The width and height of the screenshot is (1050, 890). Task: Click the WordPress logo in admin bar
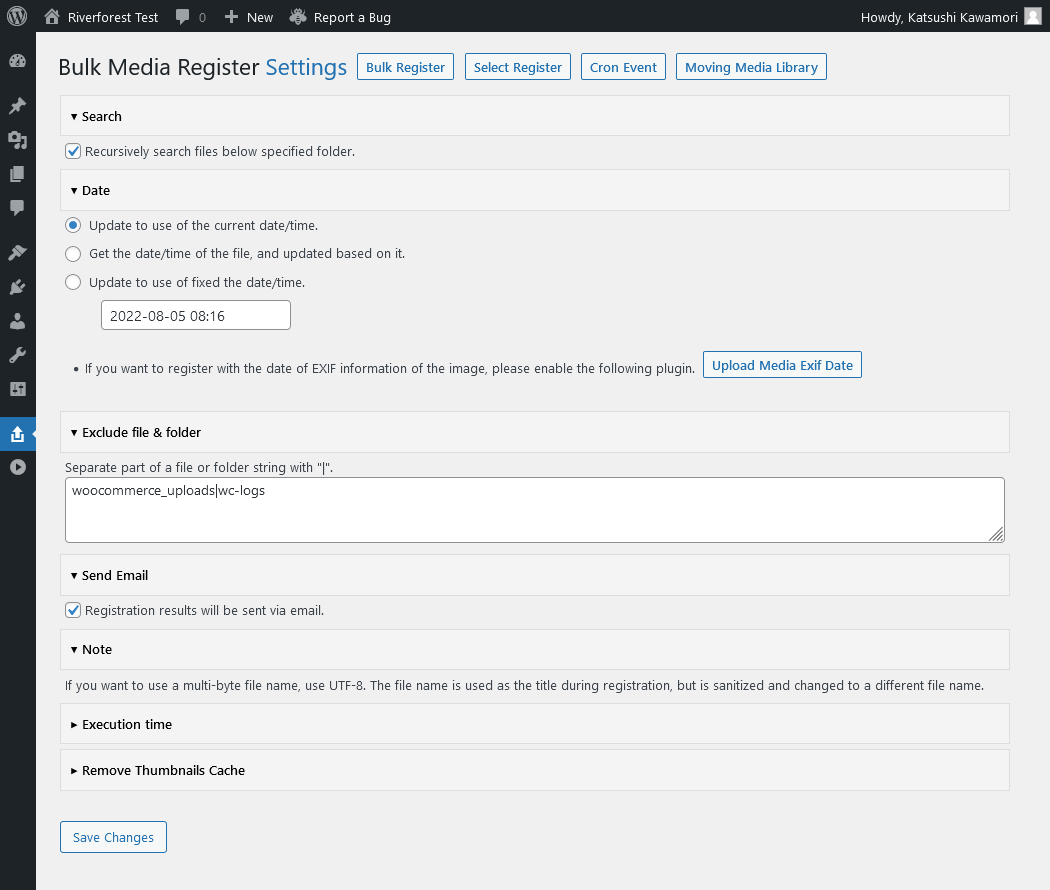coord(17,17)
